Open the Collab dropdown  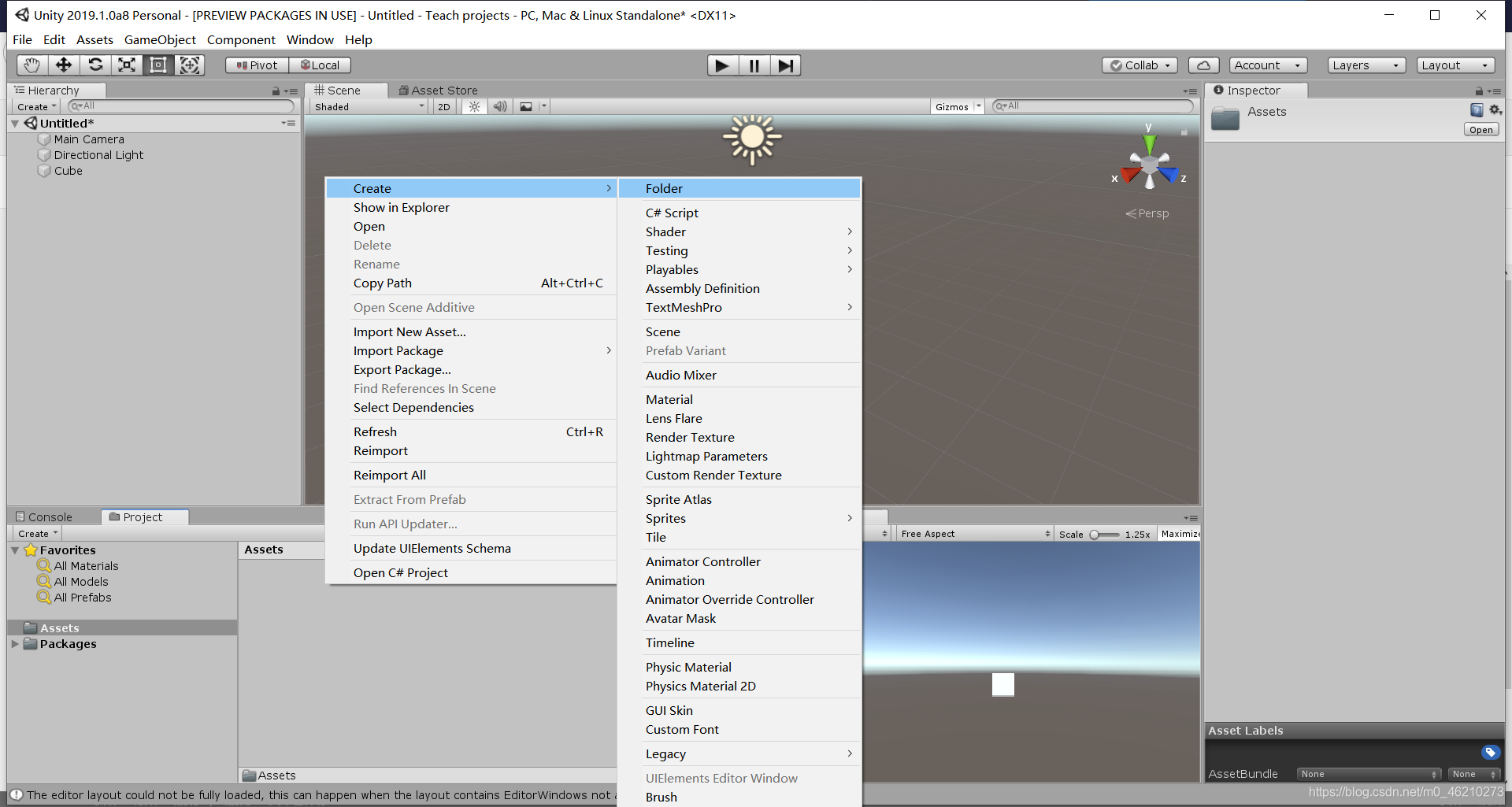(1140, 65)
